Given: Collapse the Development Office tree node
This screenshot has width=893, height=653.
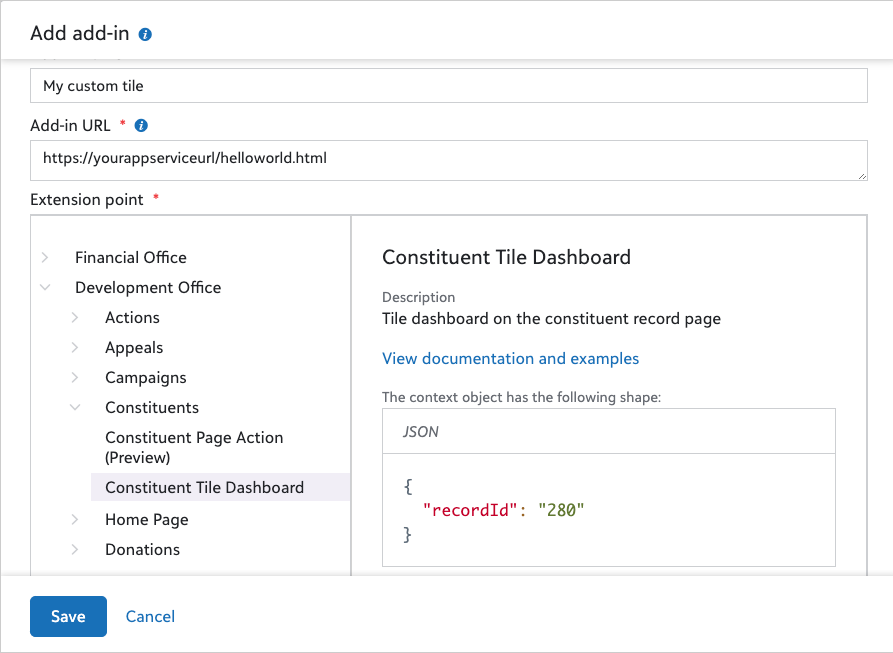Looking at the screenshot, I should (45, 288).
